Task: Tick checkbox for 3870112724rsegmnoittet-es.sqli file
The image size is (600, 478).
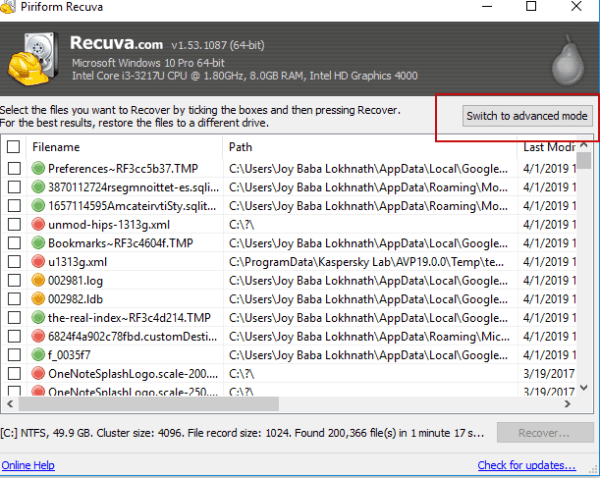Action: click(14, 187)
